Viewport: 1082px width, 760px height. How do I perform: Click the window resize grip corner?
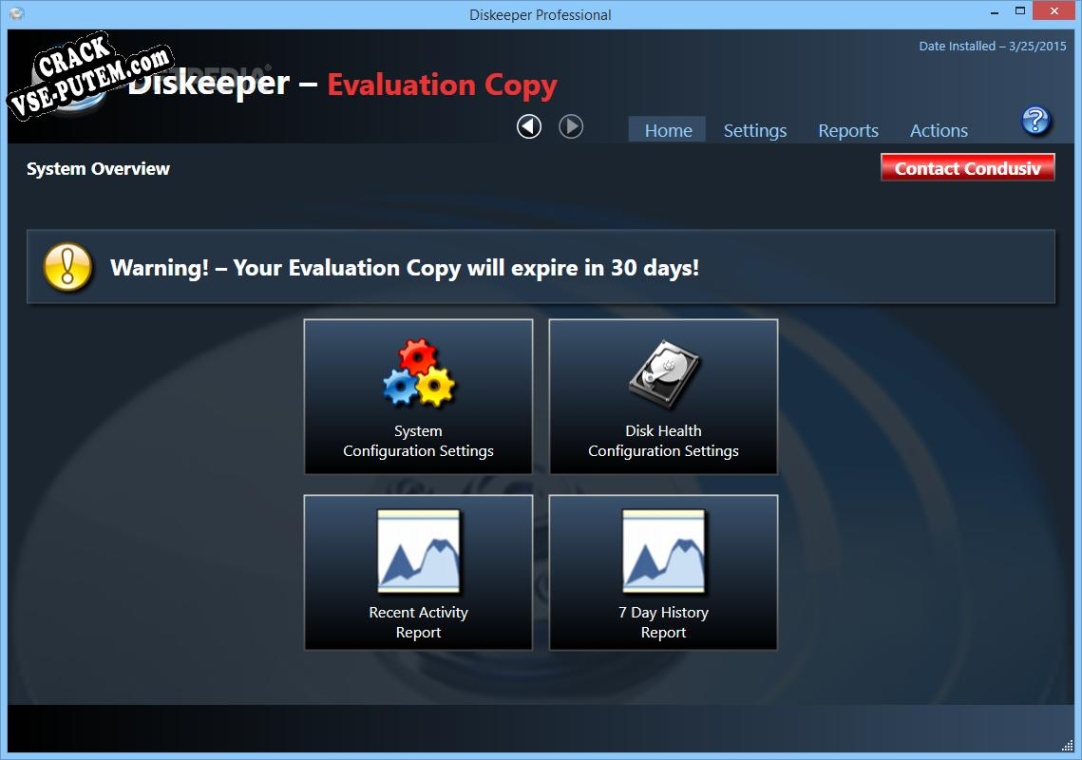click(x=1067, y=744)
